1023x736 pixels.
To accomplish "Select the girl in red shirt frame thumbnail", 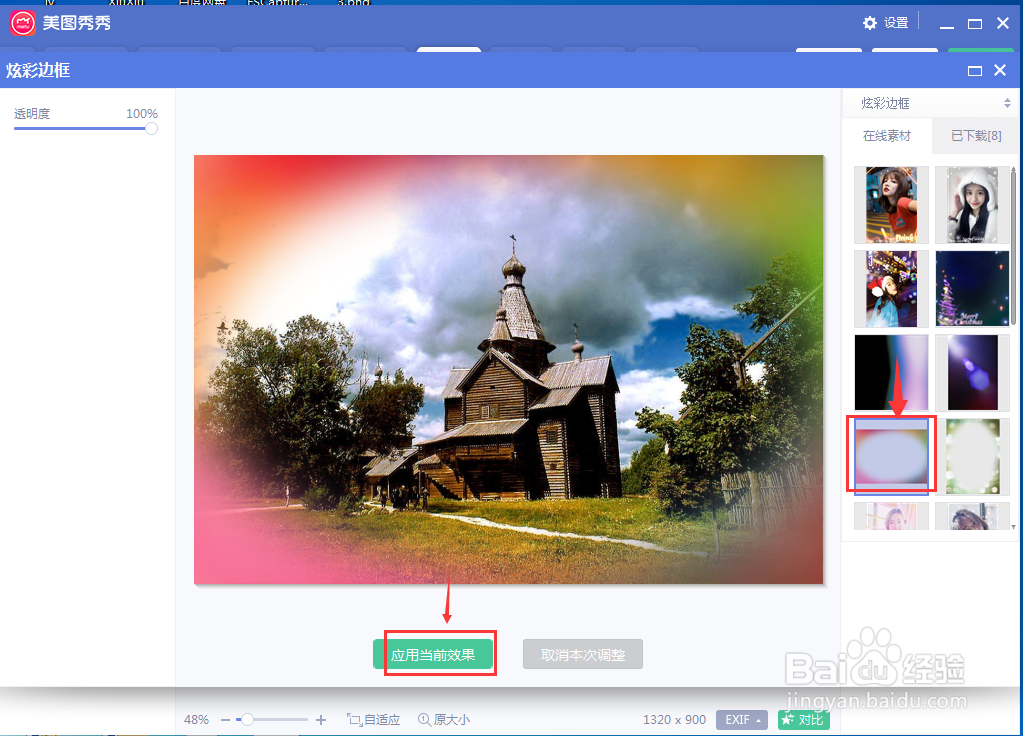I will tap(891, 205).
